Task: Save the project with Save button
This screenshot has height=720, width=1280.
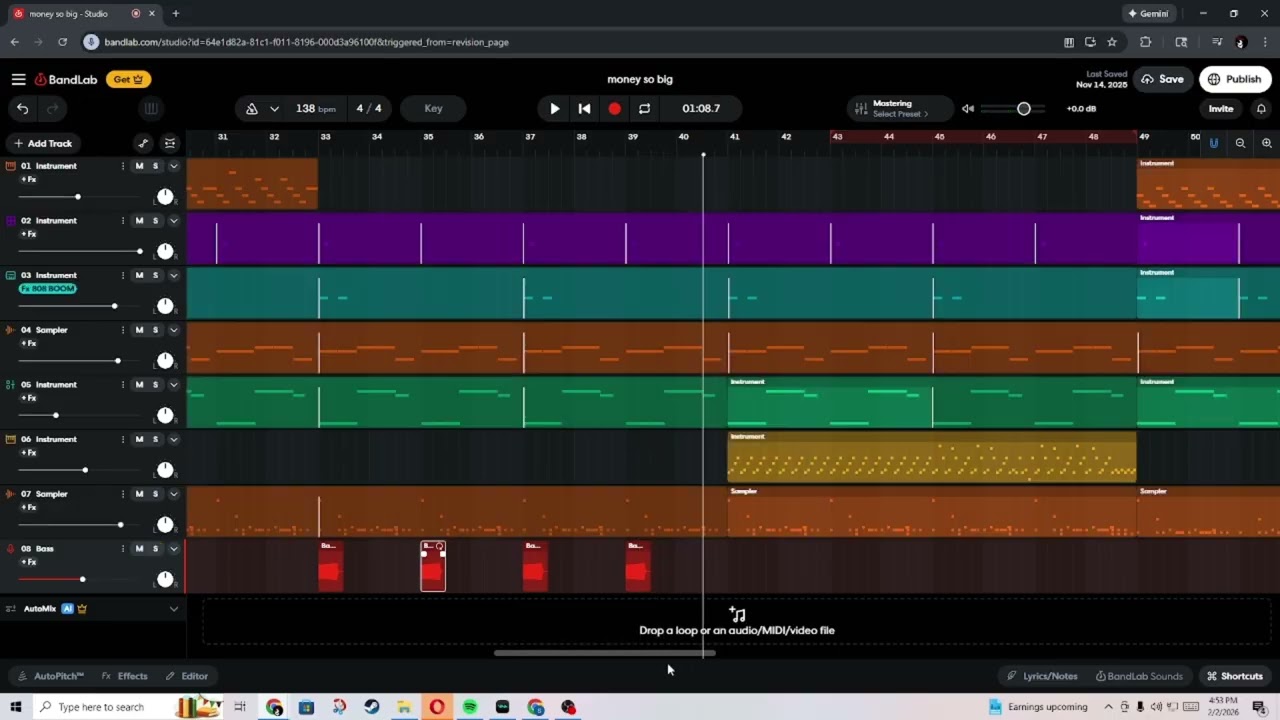Action: [x=1163, y=79]
